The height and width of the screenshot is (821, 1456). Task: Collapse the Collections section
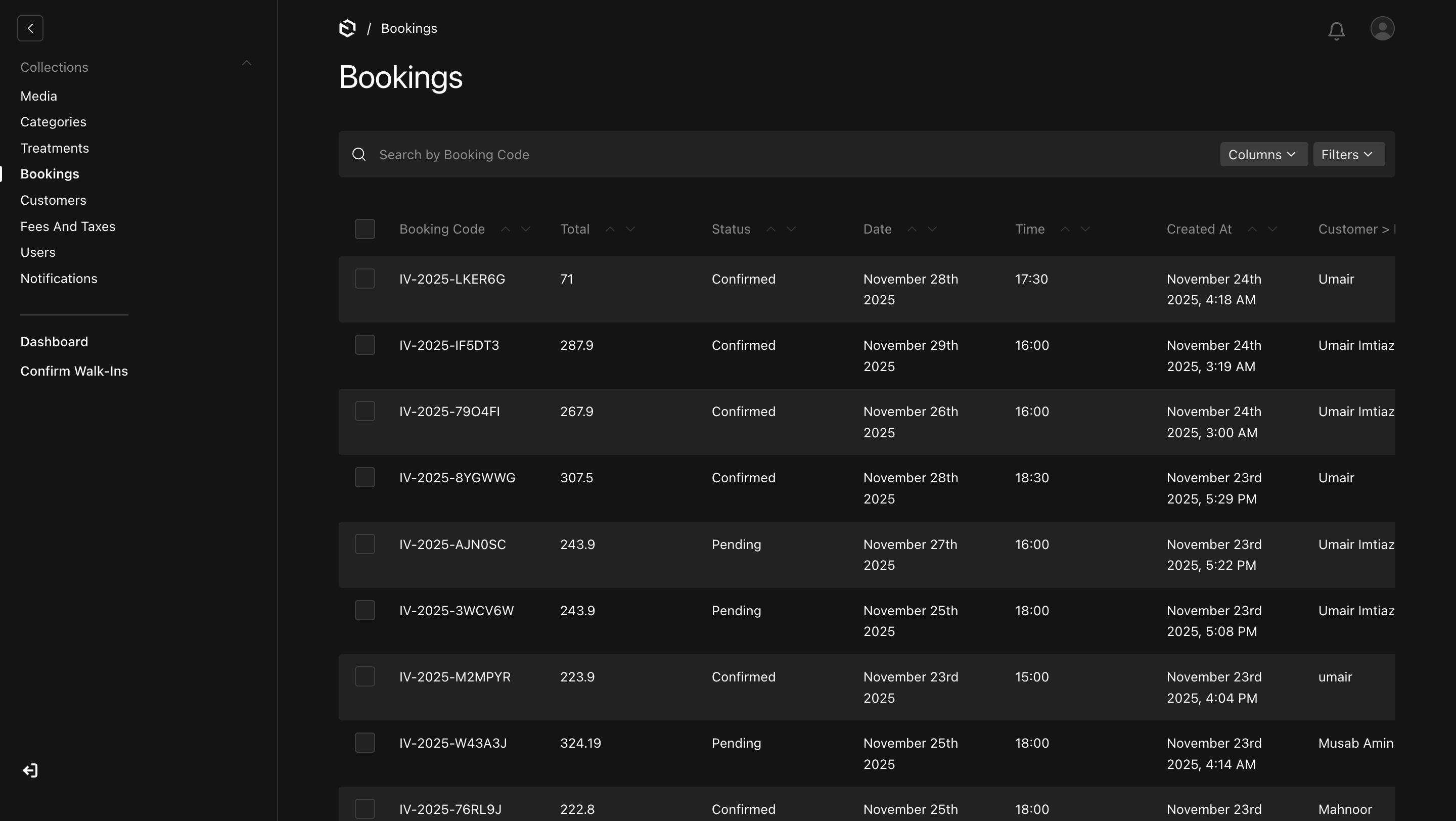(247, 63)
